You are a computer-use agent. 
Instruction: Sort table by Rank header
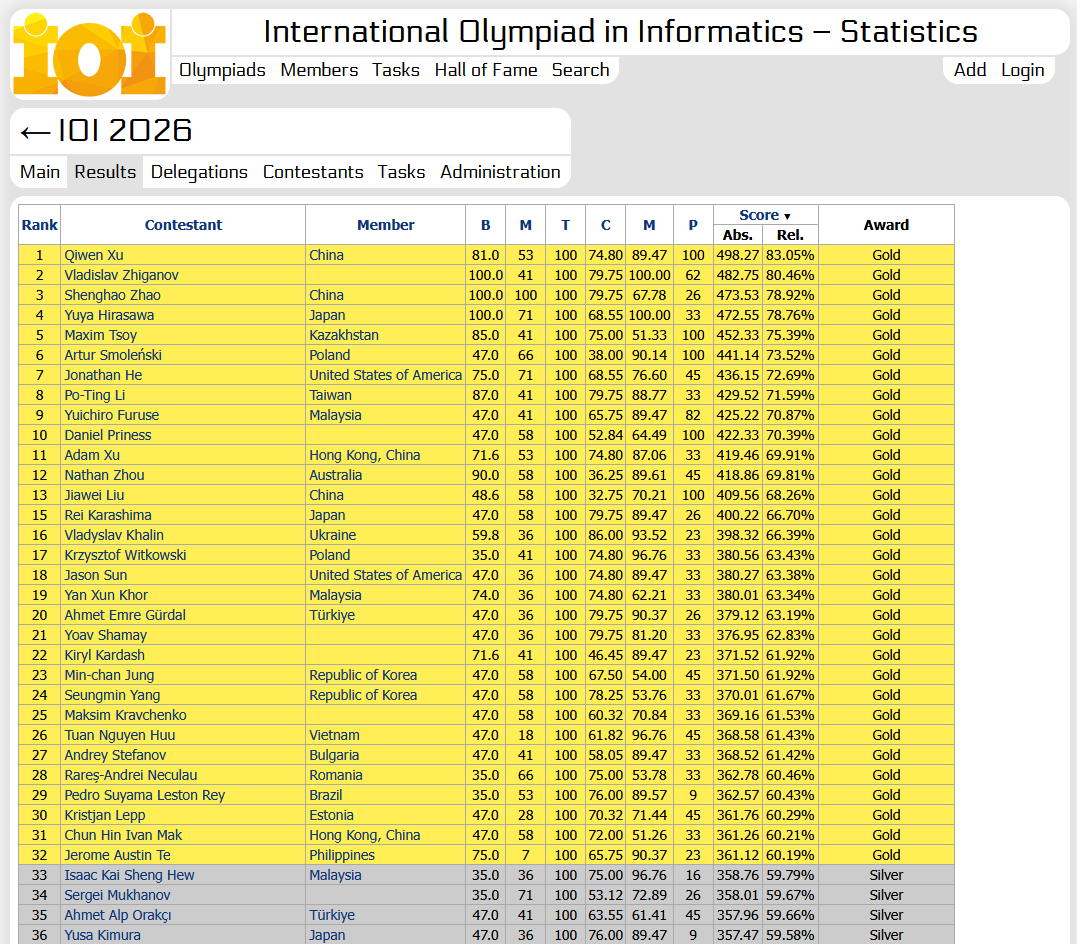point(40,225)
